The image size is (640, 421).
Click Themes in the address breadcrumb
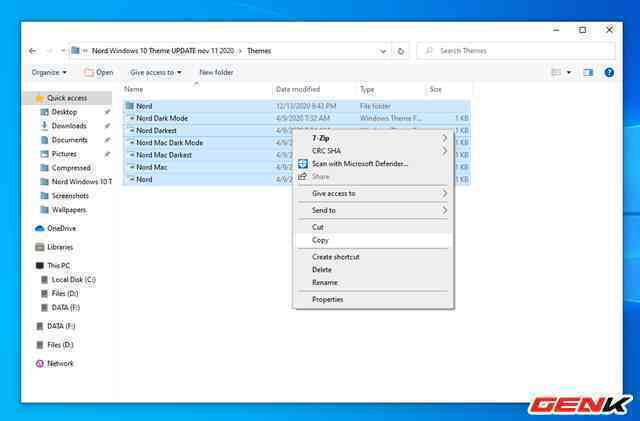coord(259,51)
